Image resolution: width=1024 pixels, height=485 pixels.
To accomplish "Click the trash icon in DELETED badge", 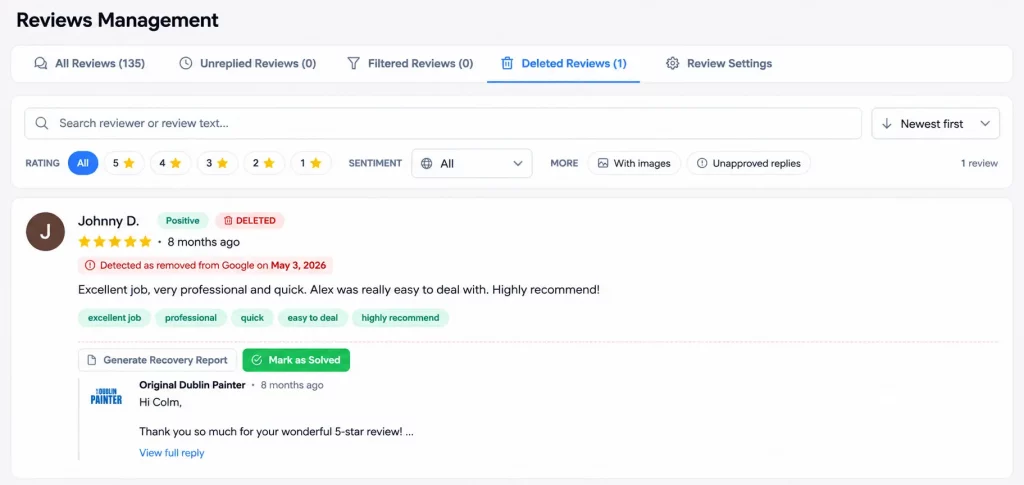I will click(228, 221).
